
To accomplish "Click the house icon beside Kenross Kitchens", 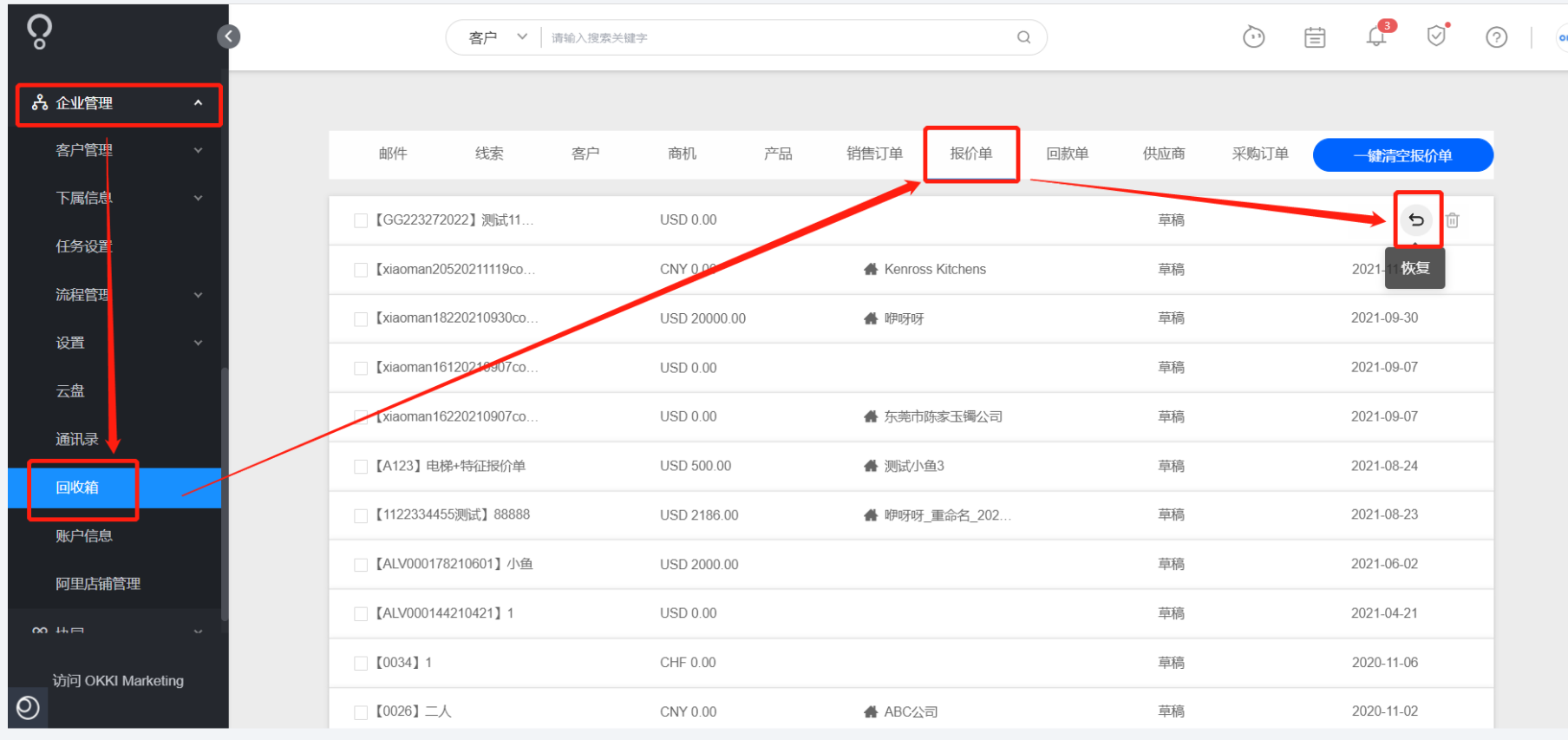I will (x=871, y=269).
